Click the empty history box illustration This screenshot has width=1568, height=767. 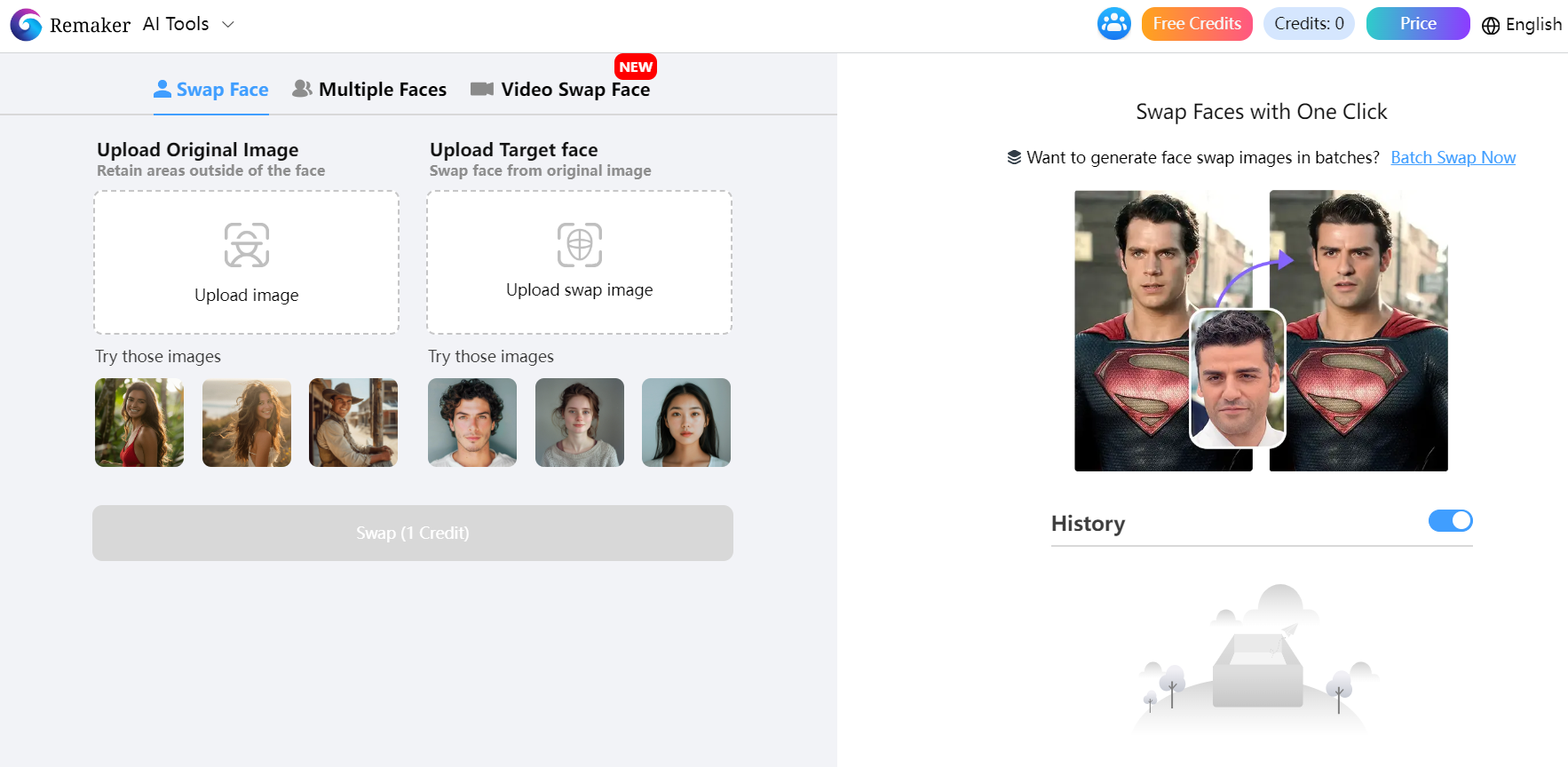click(1258, 661)
